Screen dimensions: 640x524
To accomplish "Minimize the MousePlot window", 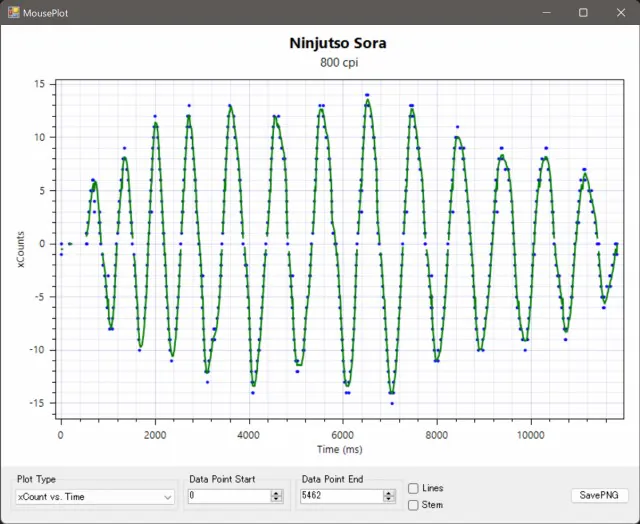I will 549,13.
